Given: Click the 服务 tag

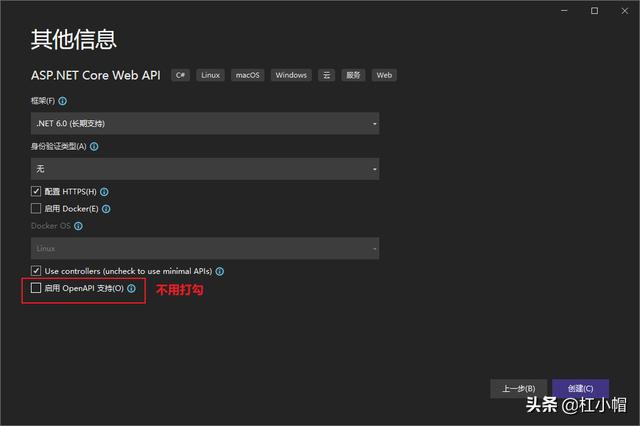Looking at the screenshot, I should click(x=353, y=75).
